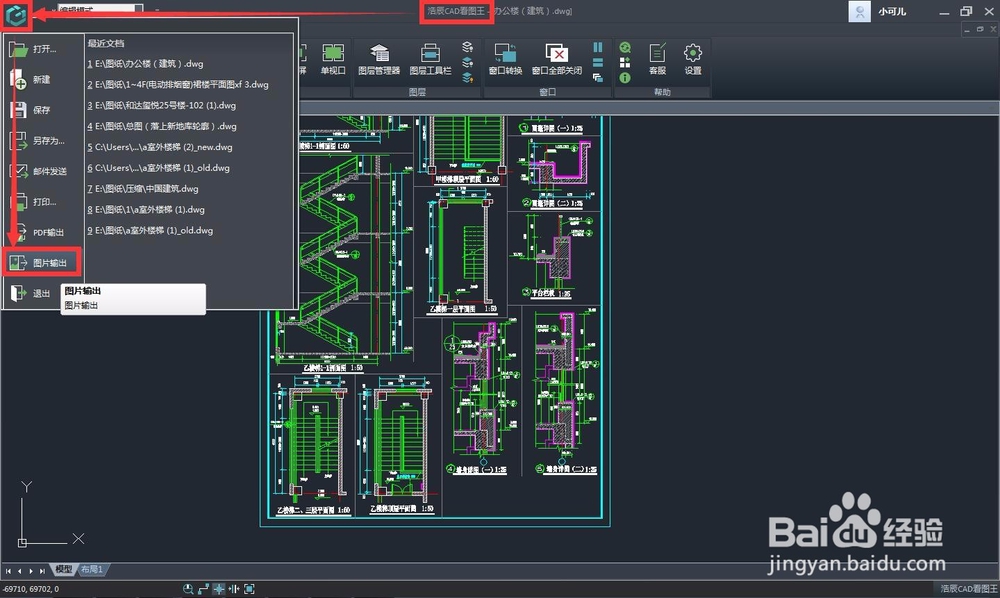The height and width of the screenshot is (598, 1000).
Task: Click the 单视口 single viewport icon
Action: tap(333, 59)
